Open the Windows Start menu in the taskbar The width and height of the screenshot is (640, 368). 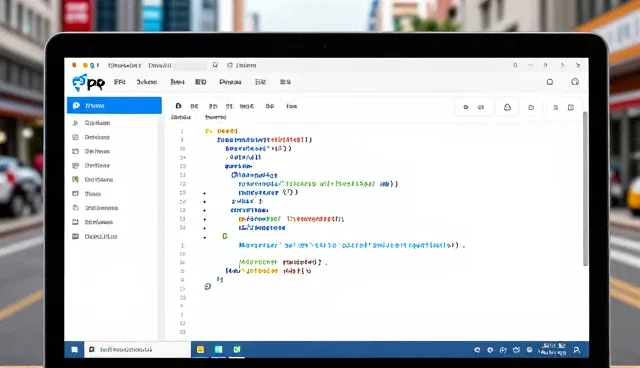[x=74, y=350]
